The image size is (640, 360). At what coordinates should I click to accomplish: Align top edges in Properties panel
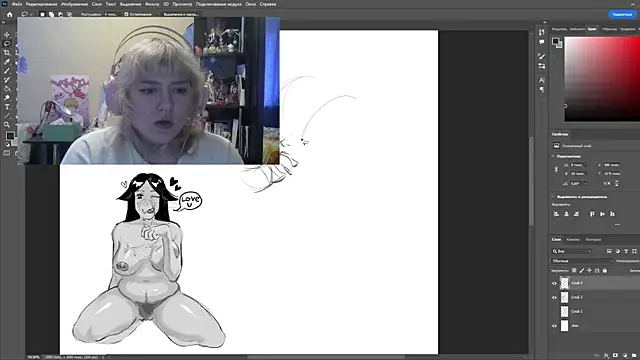click(592, 214)
